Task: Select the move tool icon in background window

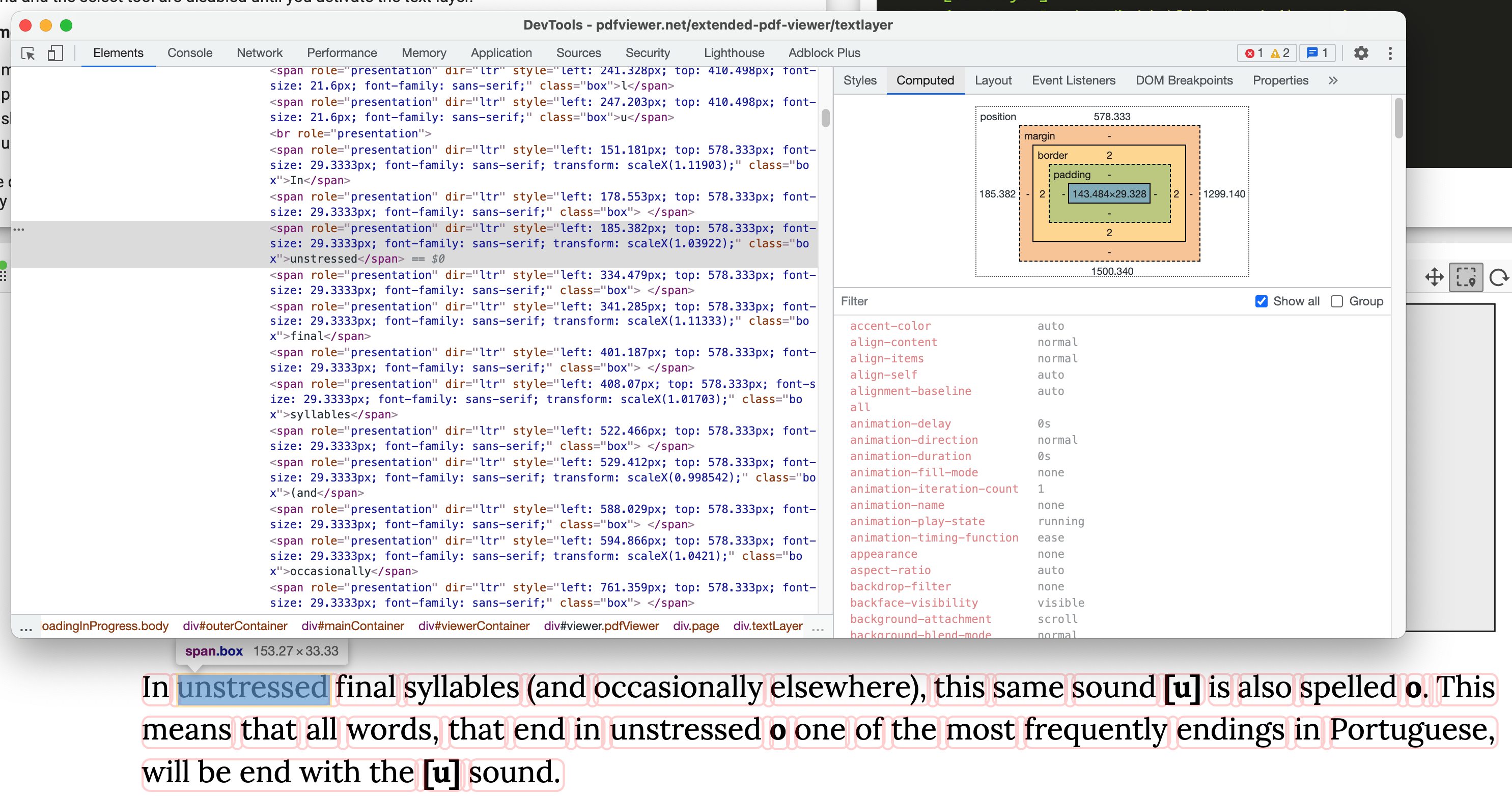Action: (1434, 277)
